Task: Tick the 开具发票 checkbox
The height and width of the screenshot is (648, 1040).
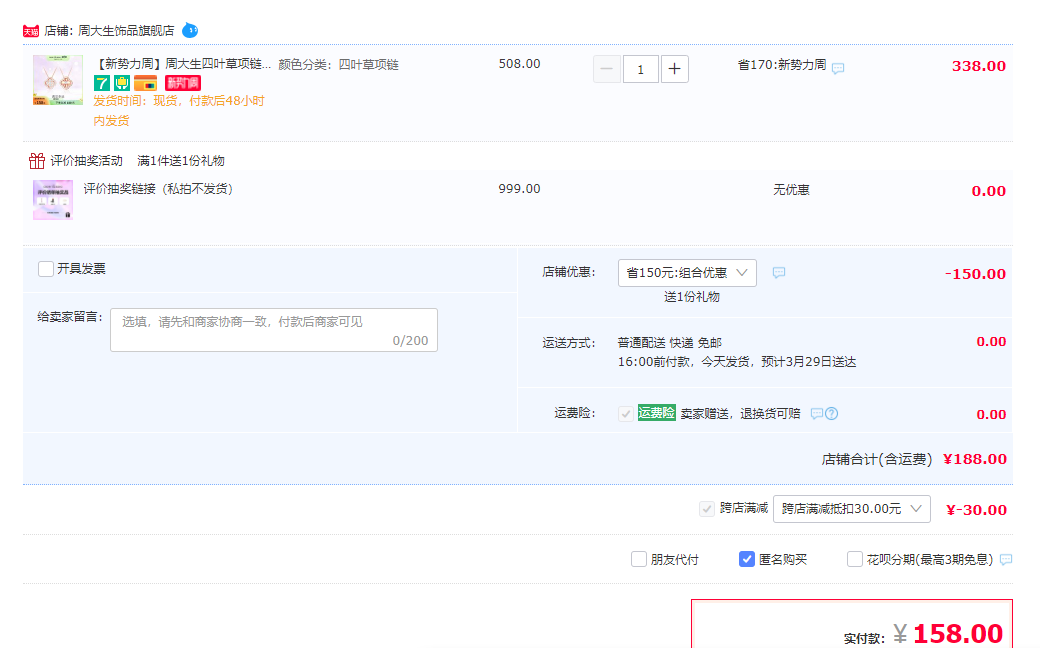Action: coord(46,269)
